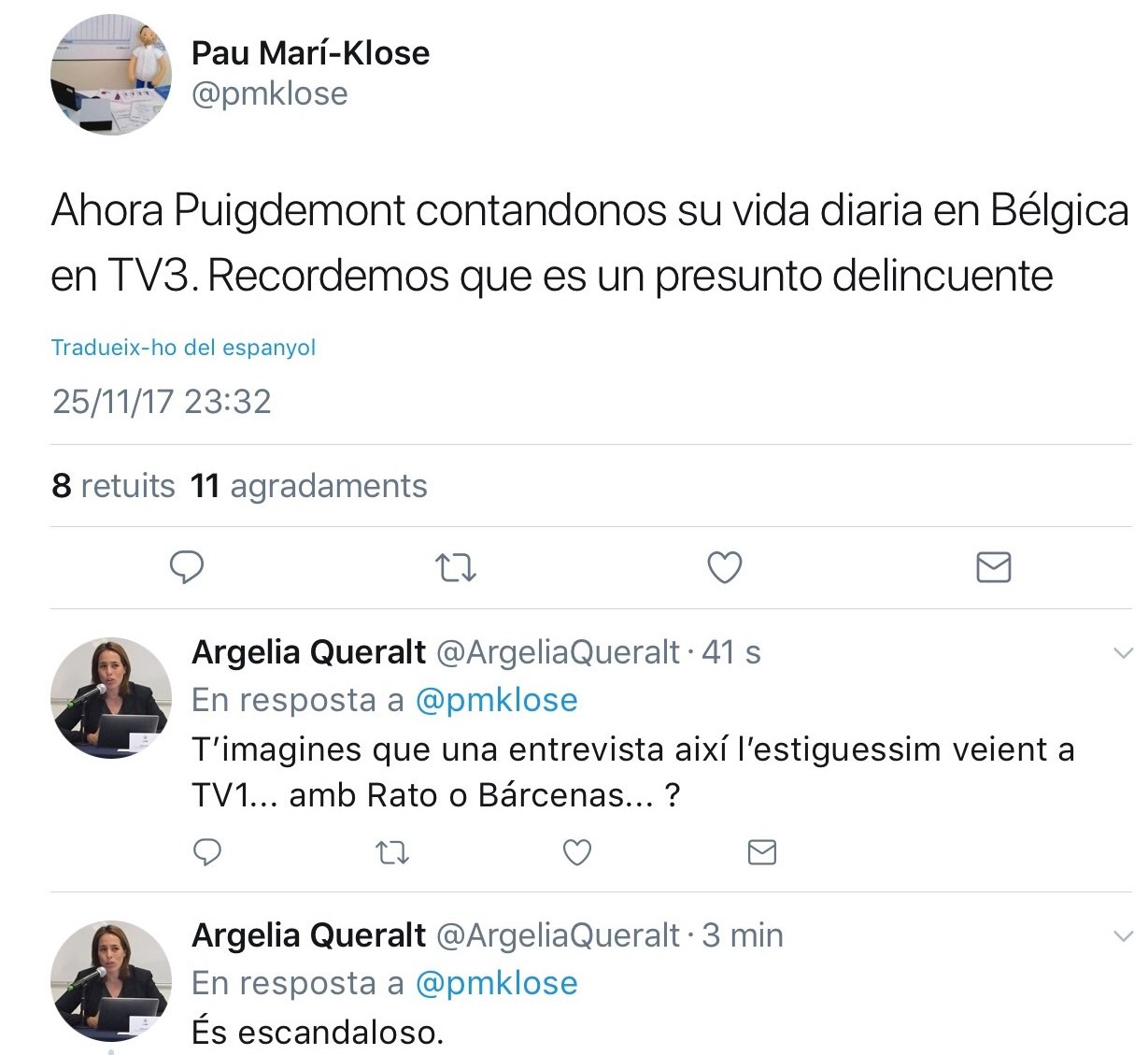View the 11 agradaments list
The image size is (1148, 1055).
tap(308, 486)
